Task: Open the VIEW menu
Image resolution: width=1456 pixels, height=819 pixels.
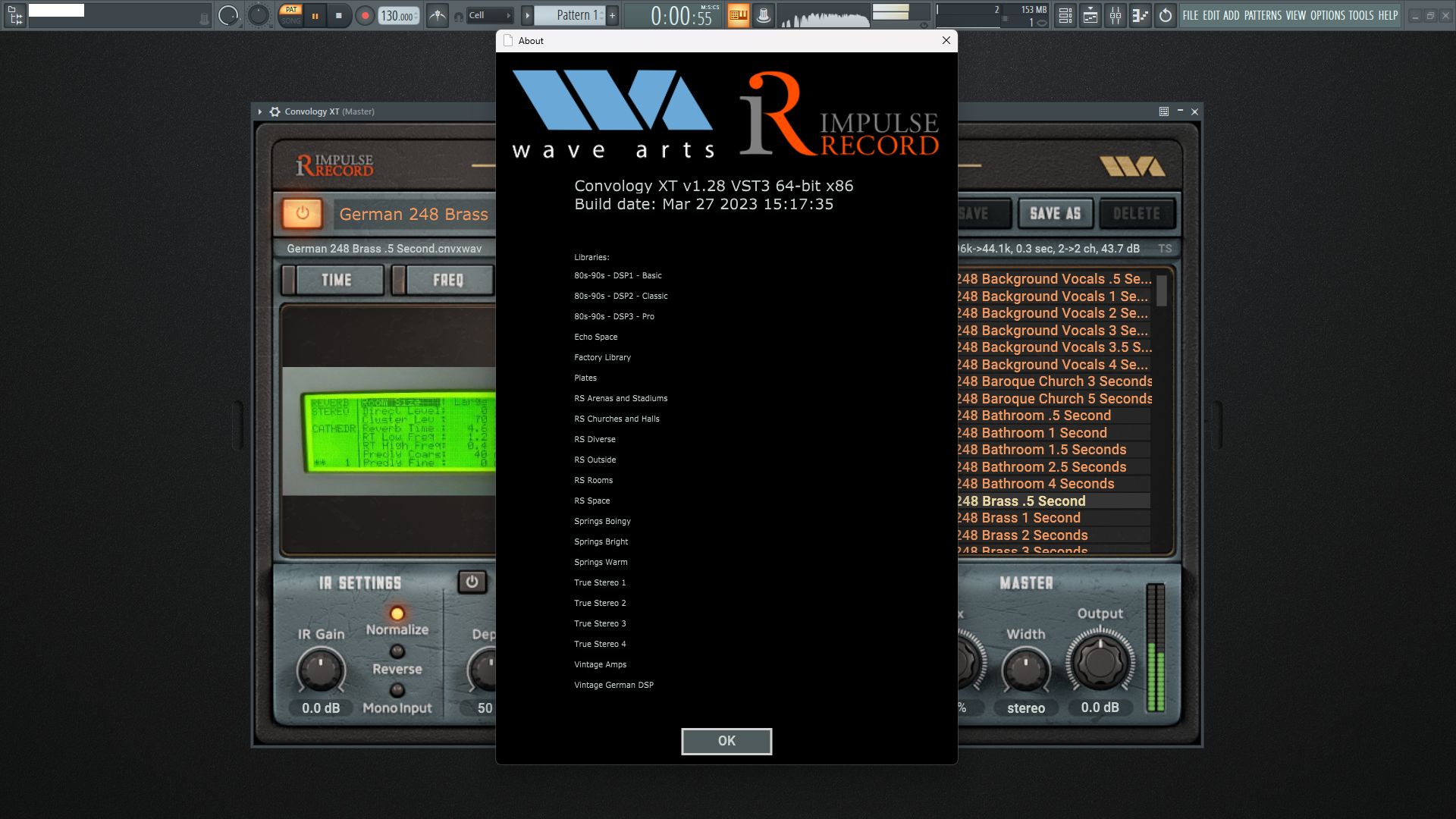Action: pos(1296,15)
